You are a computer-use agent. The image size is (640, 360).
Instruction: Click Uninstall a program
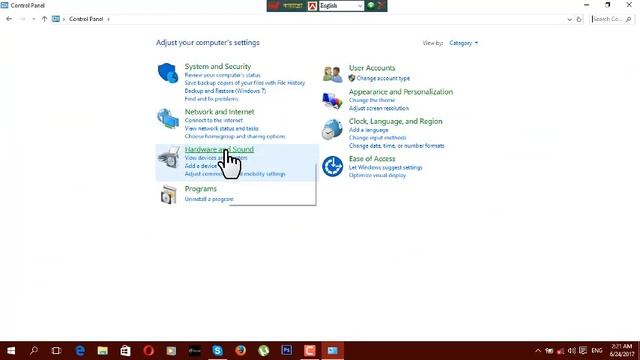[209, 199]
